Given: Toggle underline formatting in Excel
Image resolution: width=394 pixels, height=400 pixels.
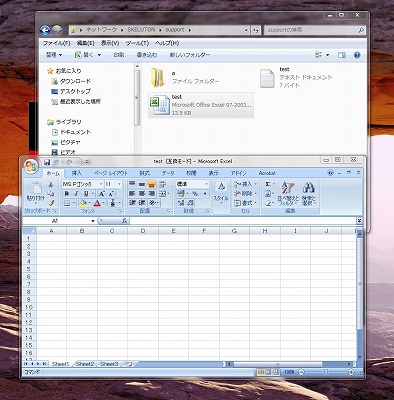Looking at the screenshot, I should click(86, 194).
